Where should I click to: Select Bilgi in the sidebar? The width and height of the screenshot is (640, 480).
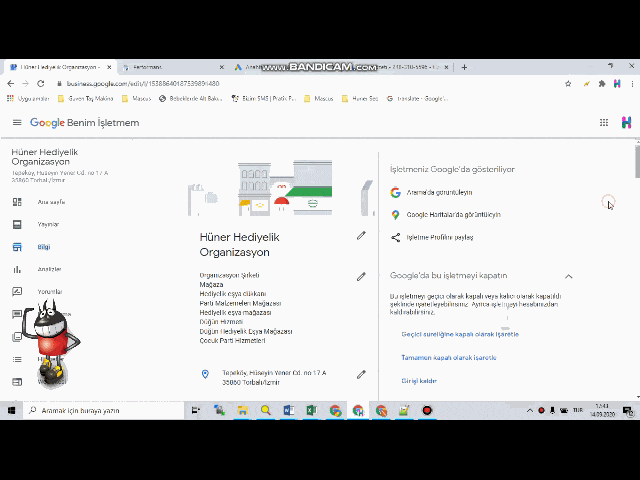(44, 247)
